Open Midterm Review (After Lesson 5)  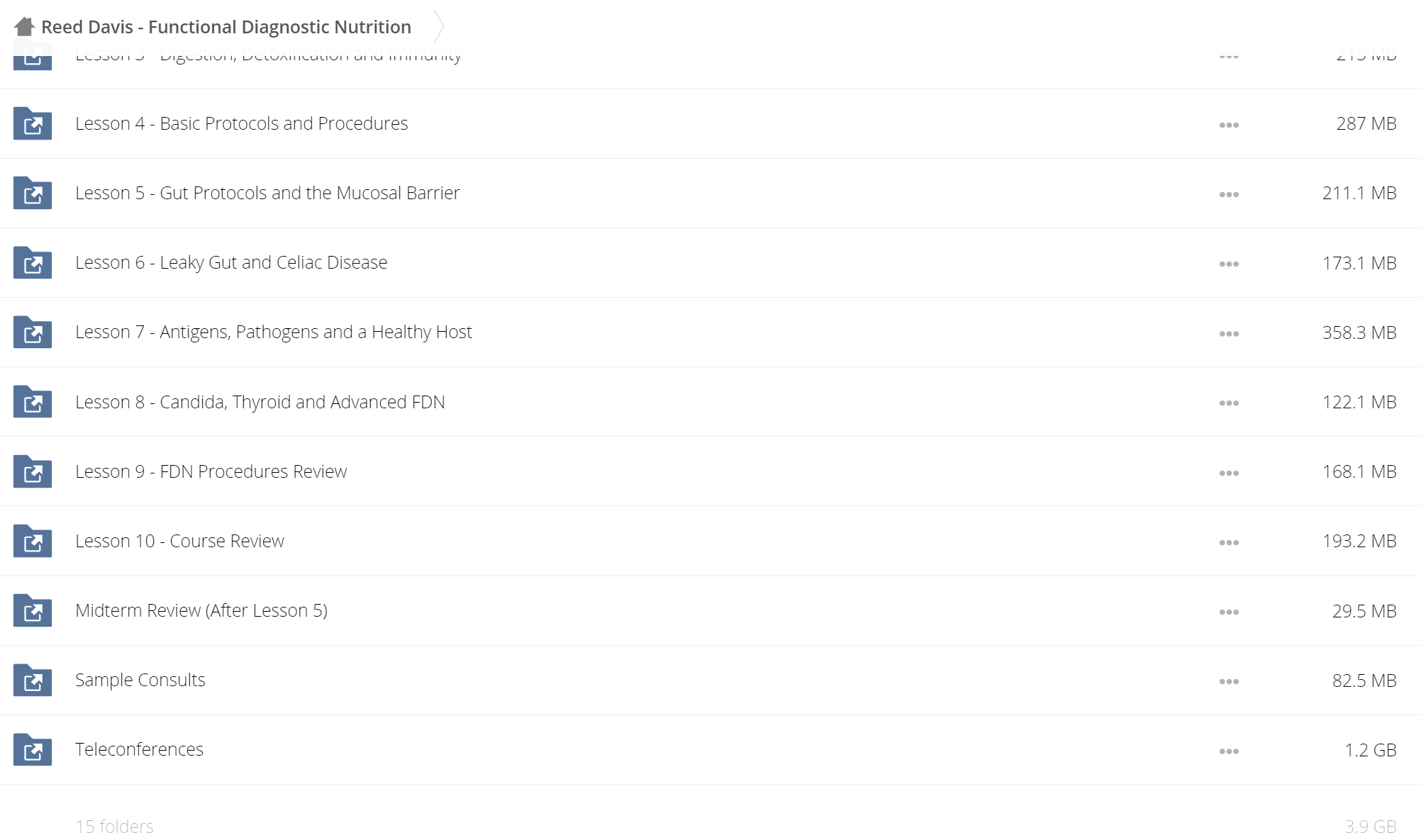(201, 610)
